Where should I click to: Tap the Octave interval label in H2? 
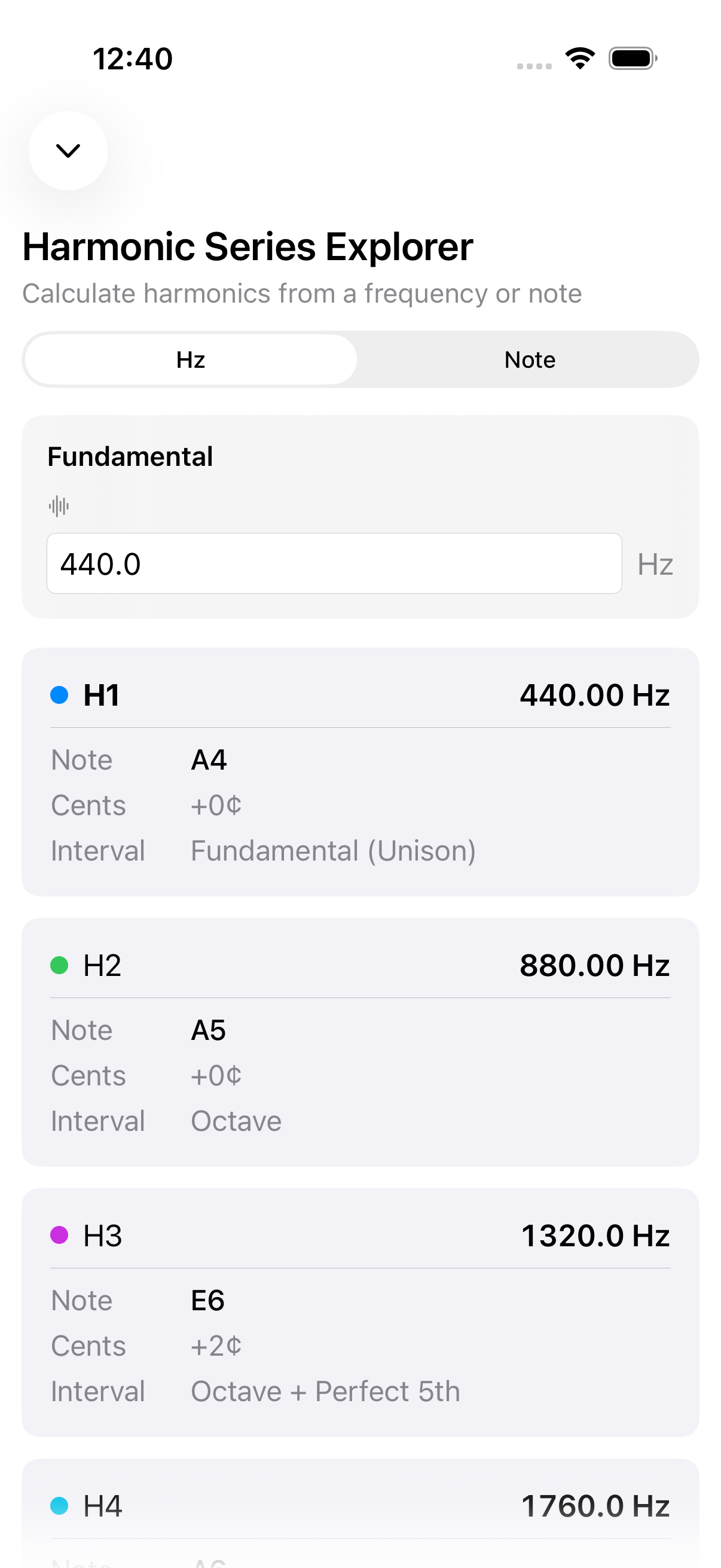pyautogui.click(x=236, y=1120)
